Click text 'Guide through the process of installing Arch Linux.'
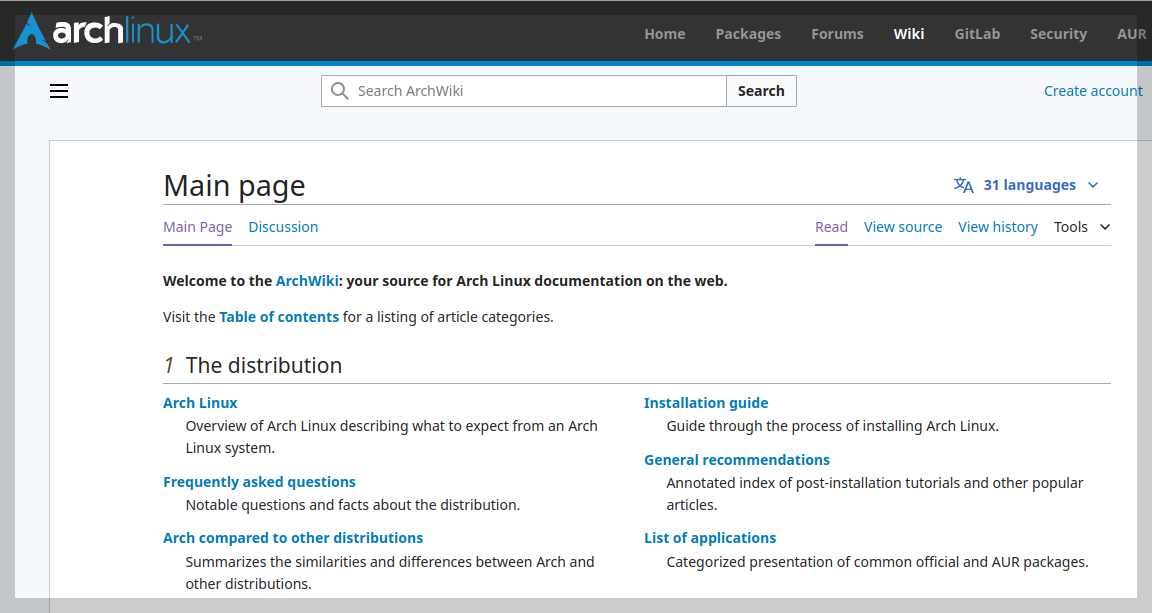Image resolution: width=1152 pixels, height=613 pixels. click(832, 426)
